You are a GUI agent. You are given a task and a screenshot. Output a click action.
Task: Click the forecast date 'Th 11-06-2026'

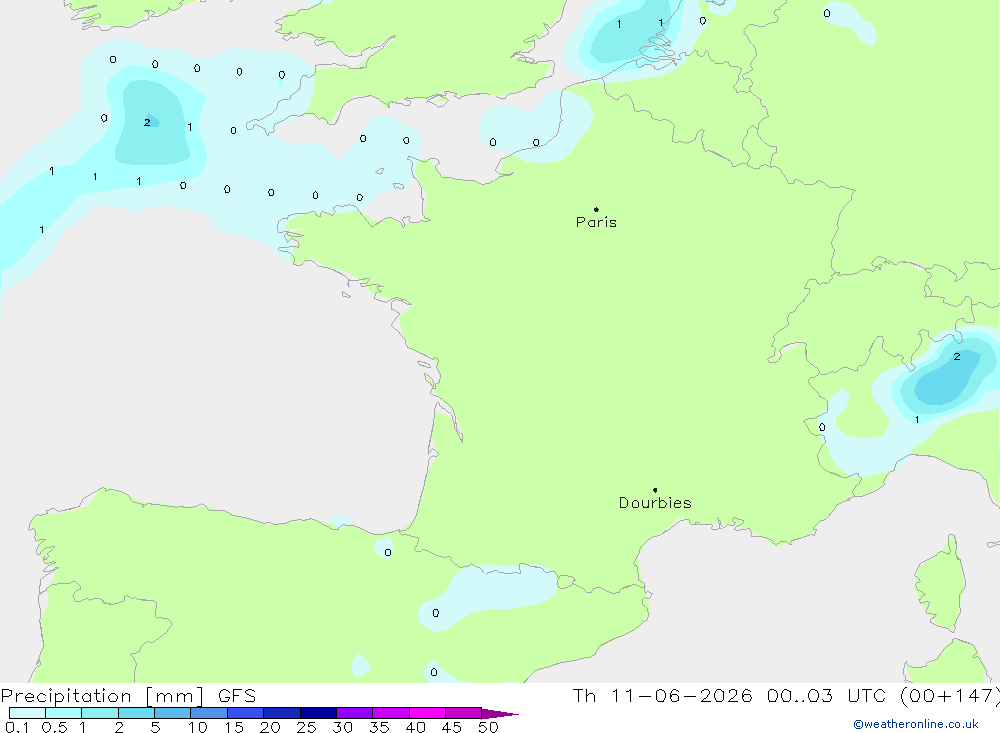click(x=662, y=696)
